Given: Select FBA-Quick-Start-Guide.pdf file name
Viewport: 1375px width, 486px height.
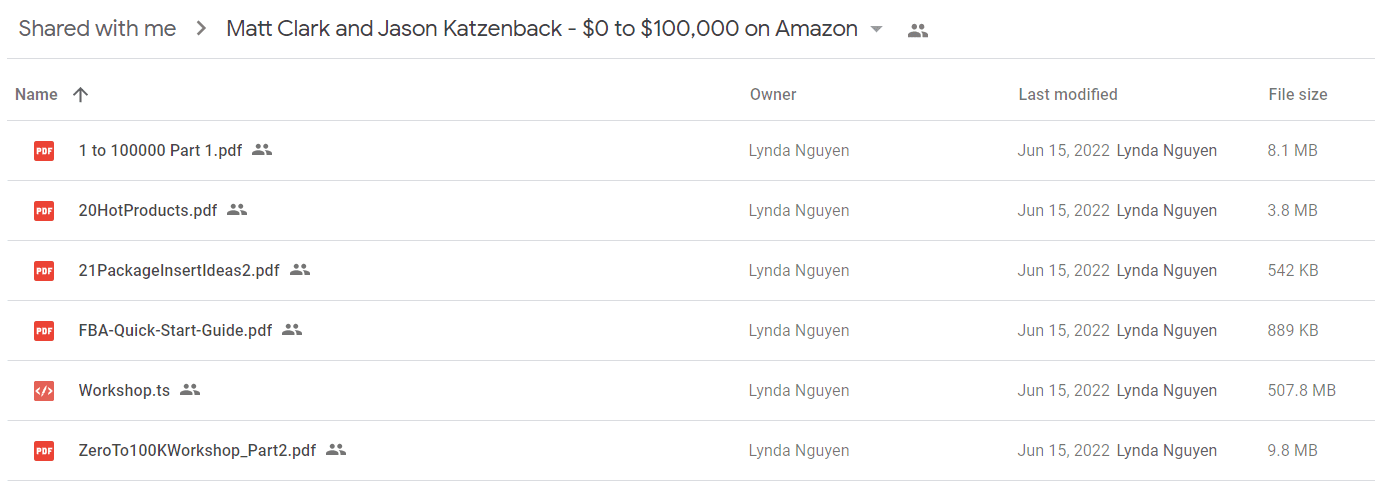Looking at the screenshot, I should (175, 331).
